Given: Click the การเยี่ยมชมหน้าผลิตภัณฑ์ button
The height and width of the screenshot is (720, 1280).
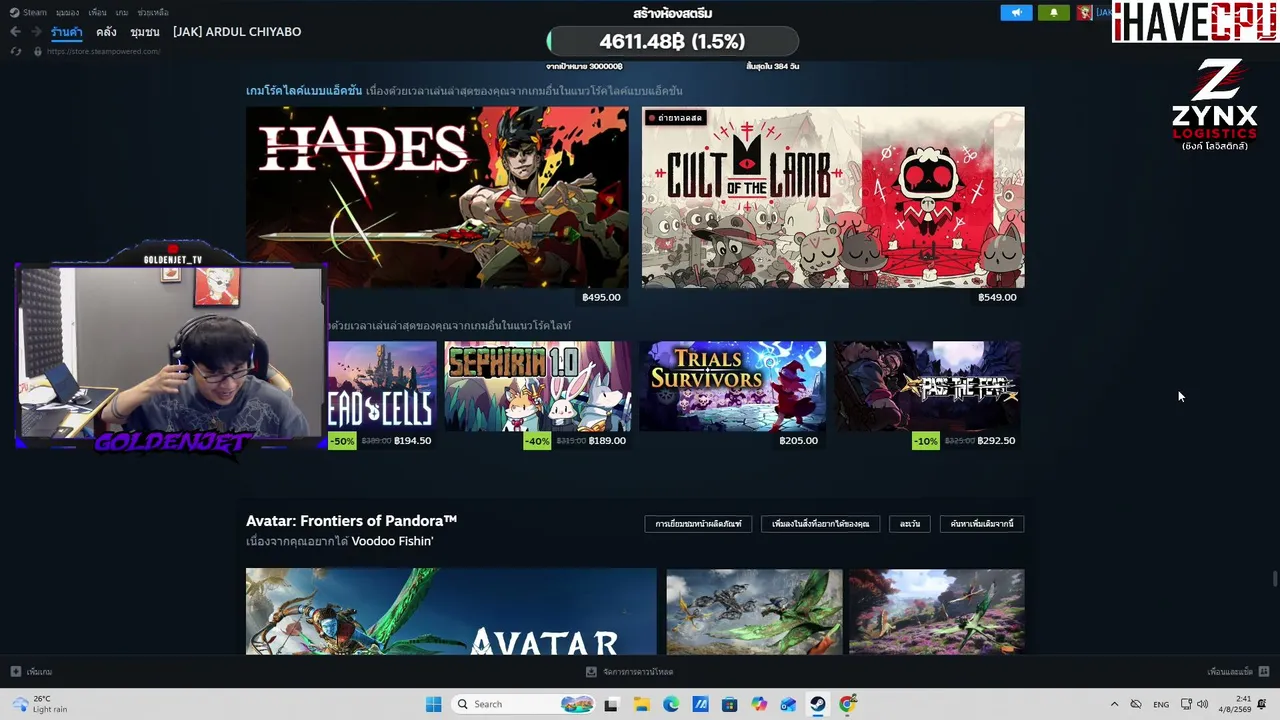Looking at the screenshot, I should tap(698, 524).
